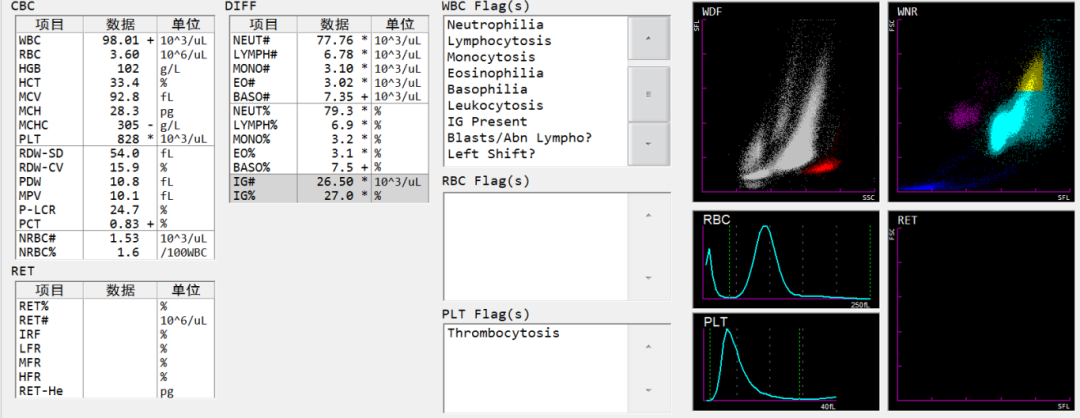Click the HCT value 33.4

[x=127, y=83]
